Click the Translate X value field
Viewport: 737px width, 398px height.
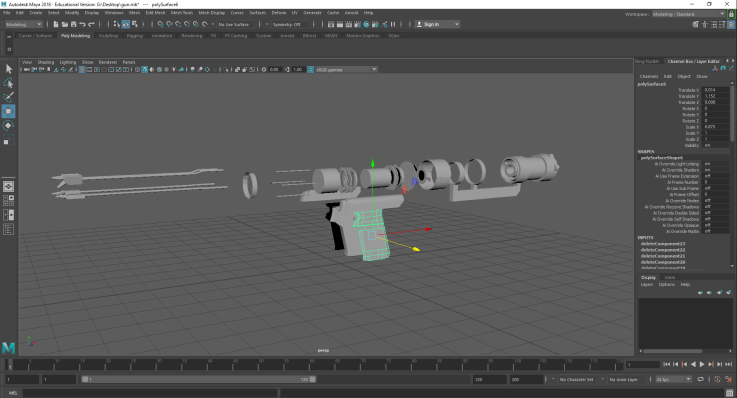pos(716,90)
